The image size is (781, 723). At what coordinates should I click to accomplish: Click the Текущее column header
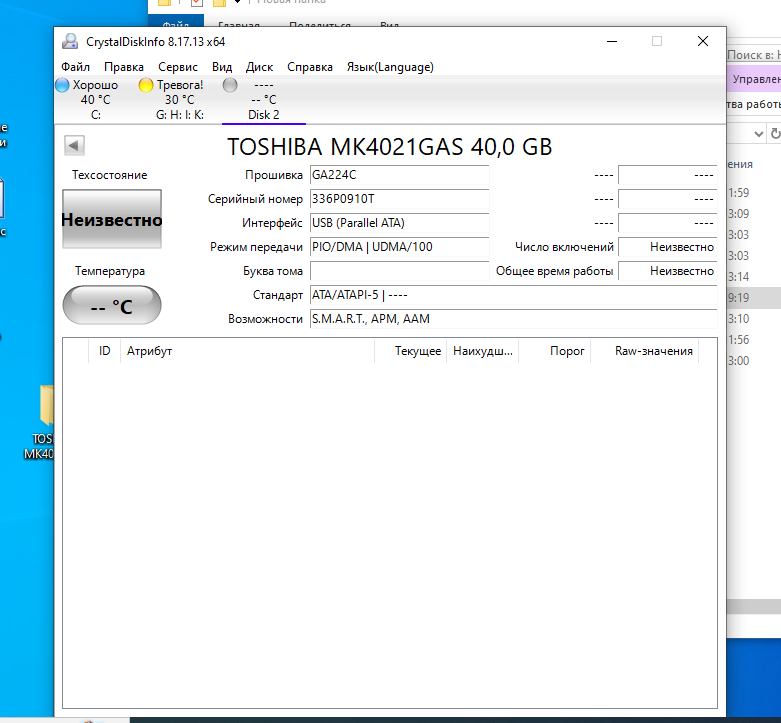pos(410,351)
